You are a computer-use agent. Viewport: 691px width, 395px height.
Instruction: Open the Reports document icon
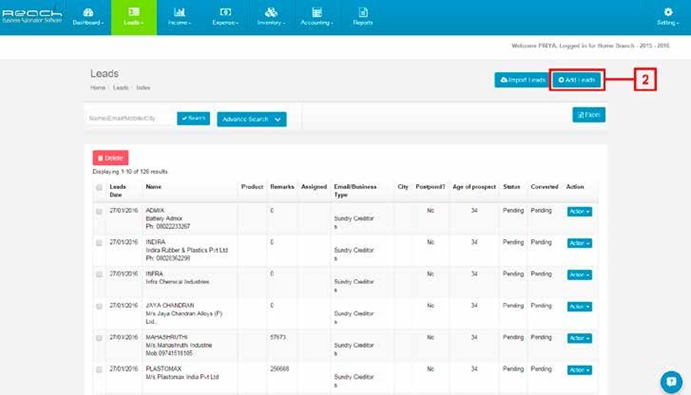pyautogui.click(x=363, y=12)
